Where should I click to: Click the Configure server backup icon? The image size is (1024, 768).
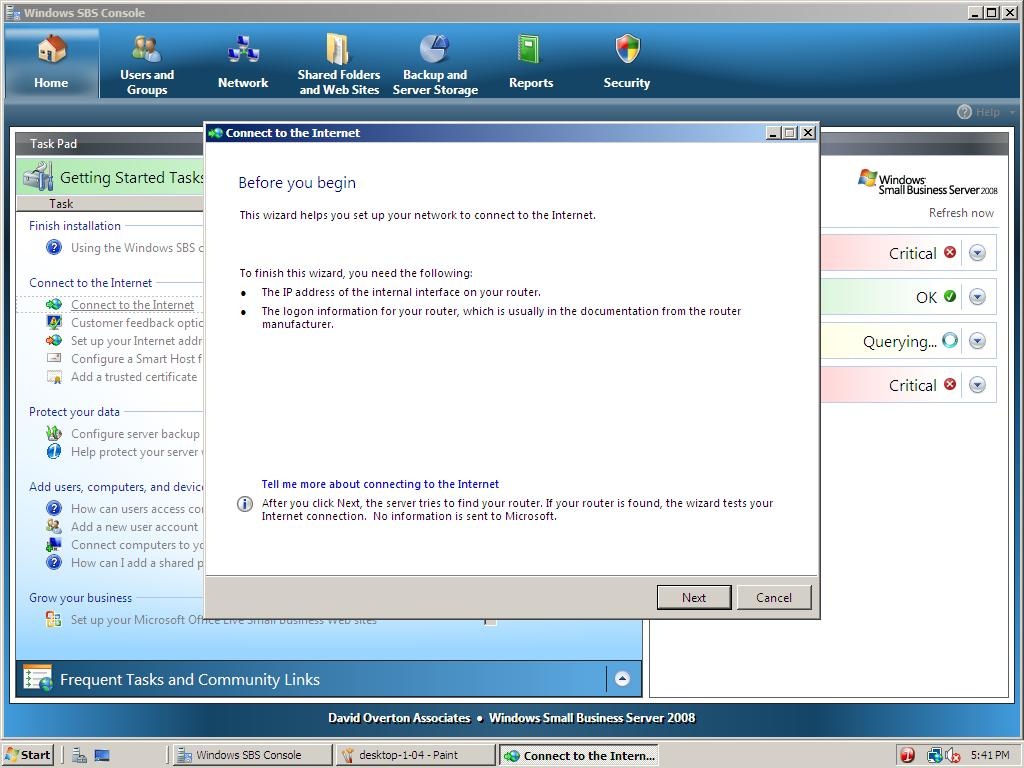54,433
